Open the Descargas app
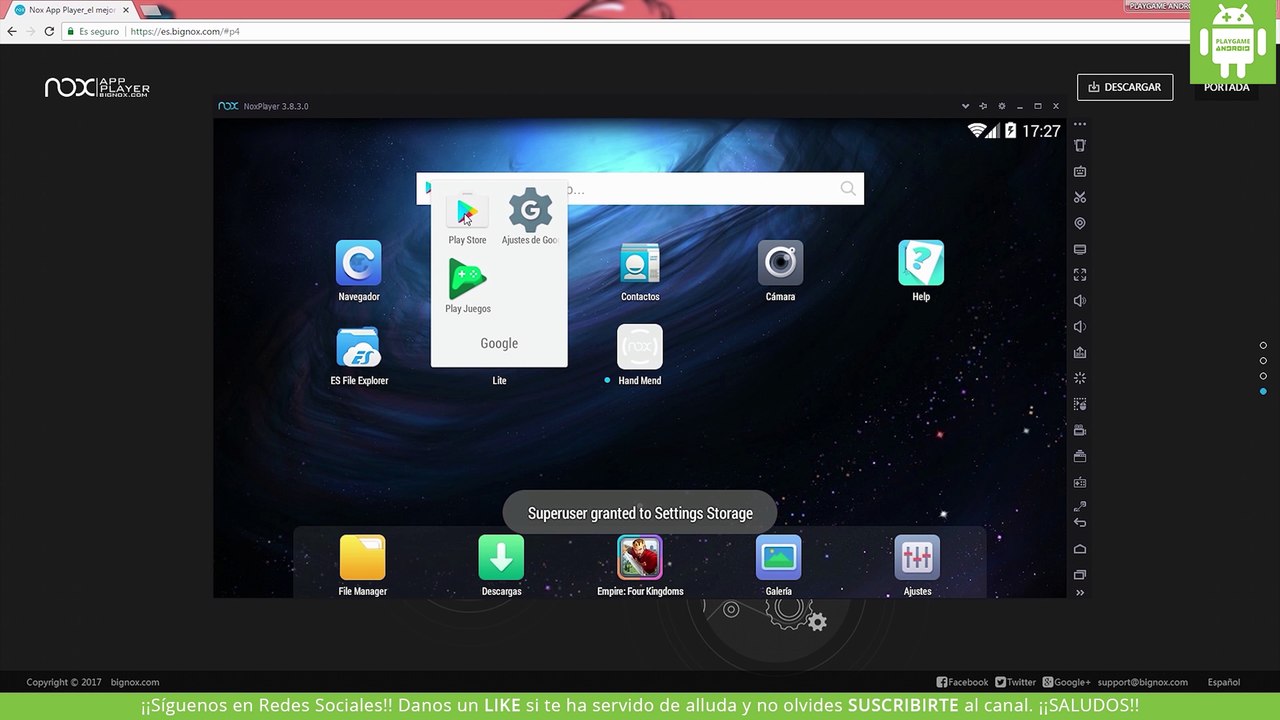Viewport: 1280px width, 720px height. (501, 566)
